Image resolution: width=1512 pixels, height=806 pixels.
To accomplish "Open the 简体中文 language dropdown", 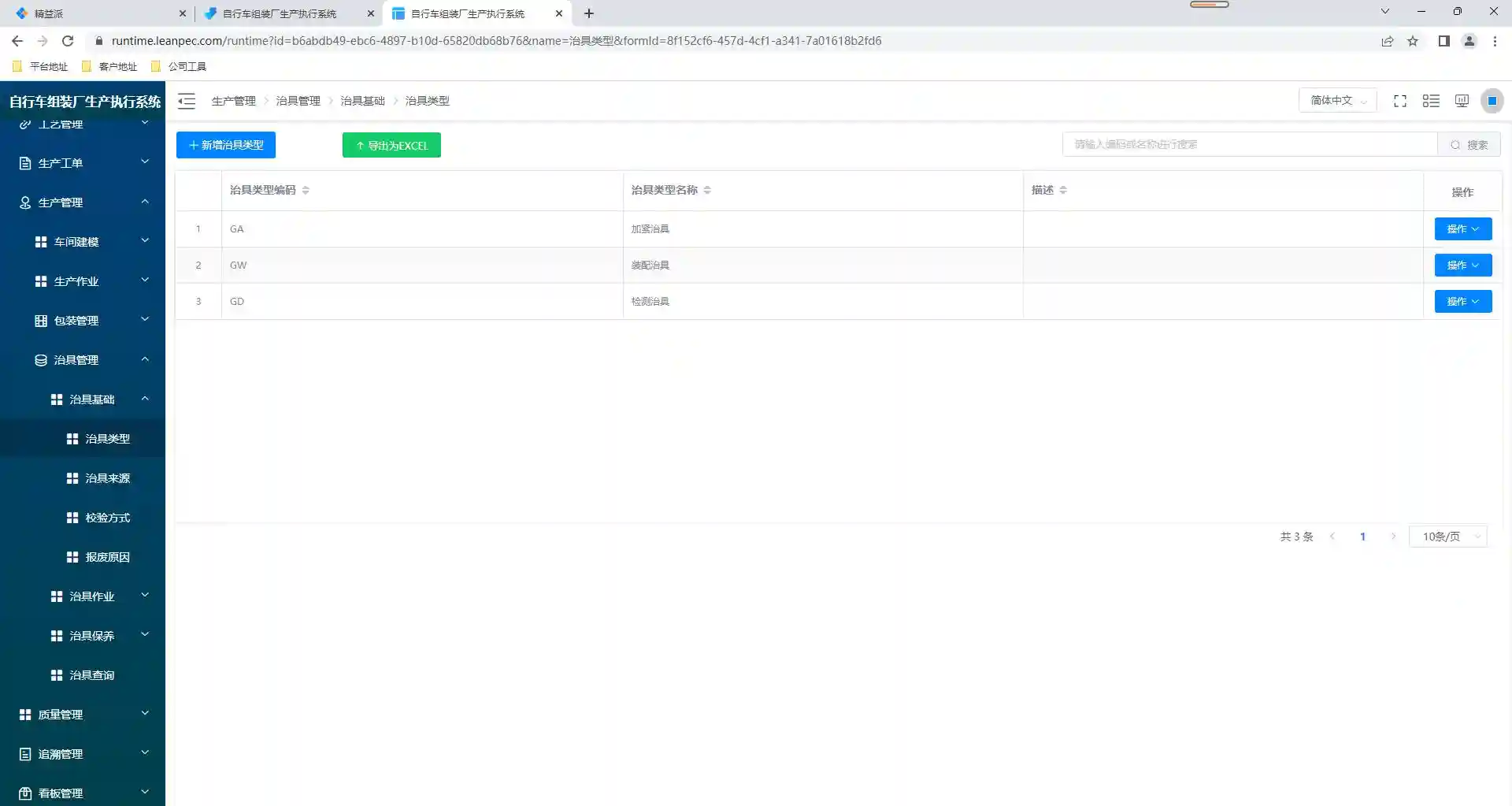I will point(1337,101).
